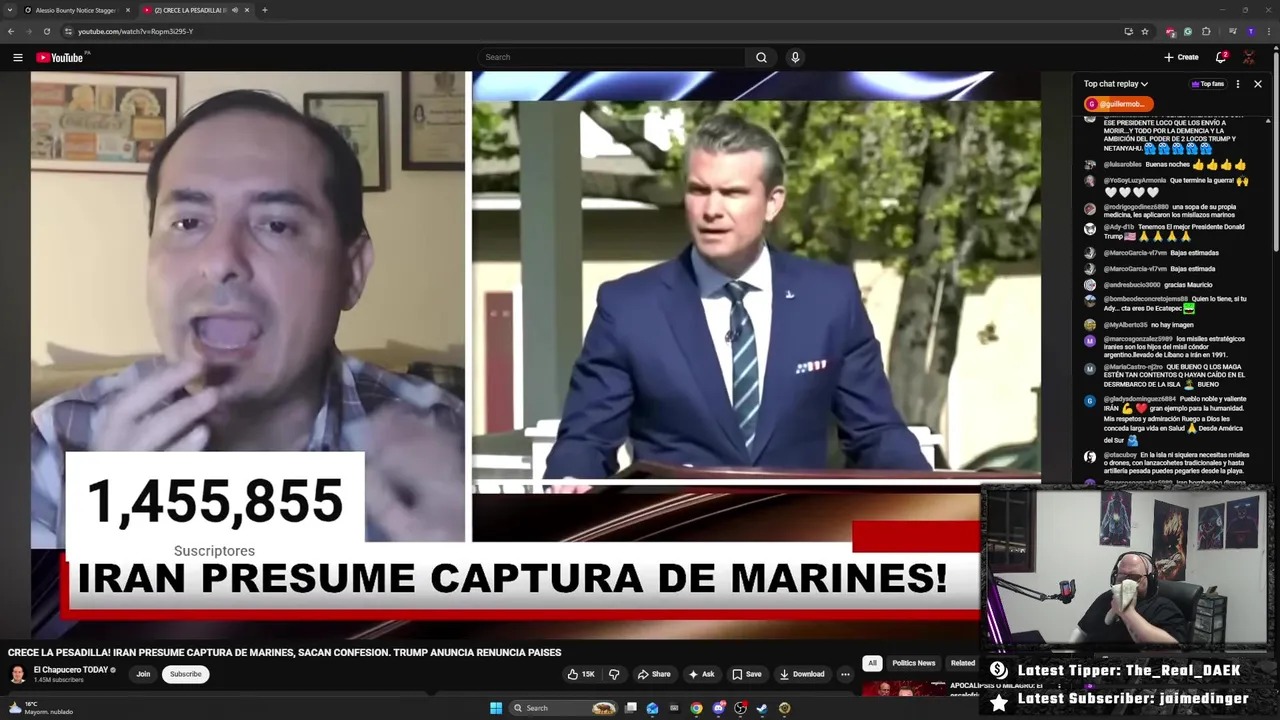Close the live chat replay panel
This screenshot has height=720, width=1280.
pos(1258,84)
